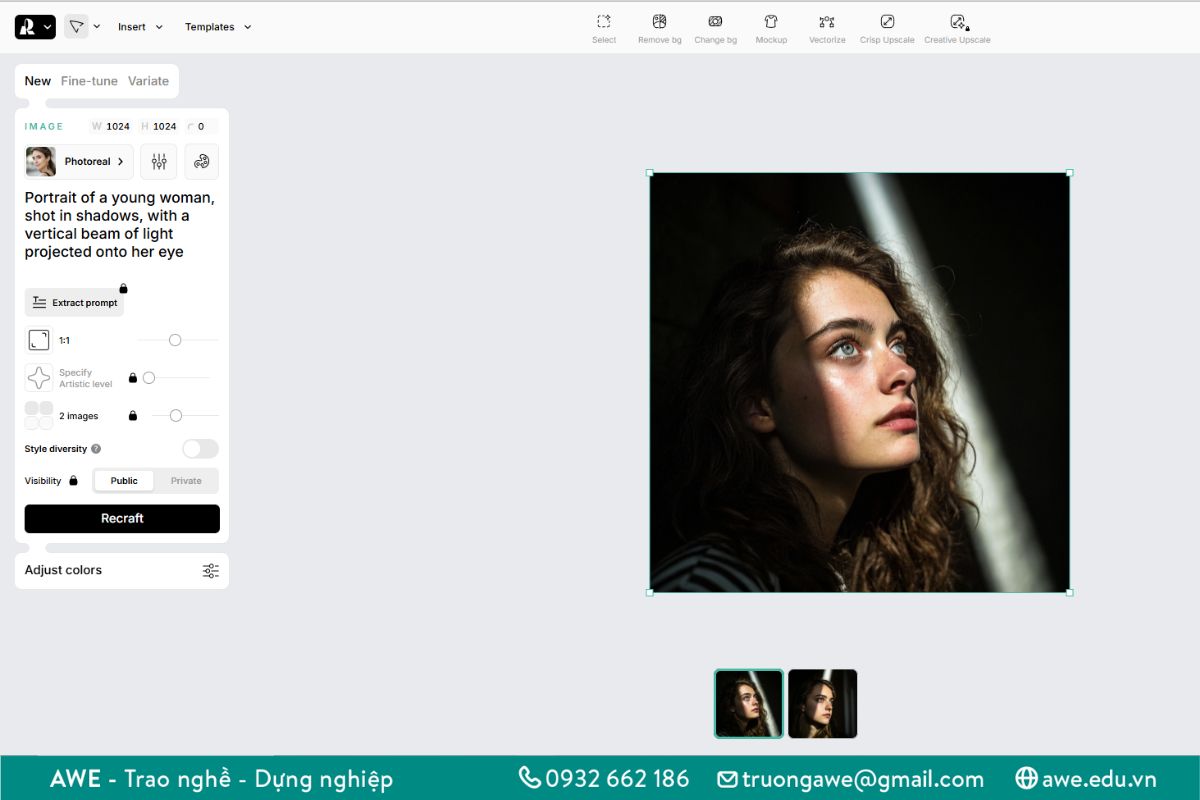
Task: Choose the Crisp Upscale tool
Action: pyautogui.click(x=887, y=22)
